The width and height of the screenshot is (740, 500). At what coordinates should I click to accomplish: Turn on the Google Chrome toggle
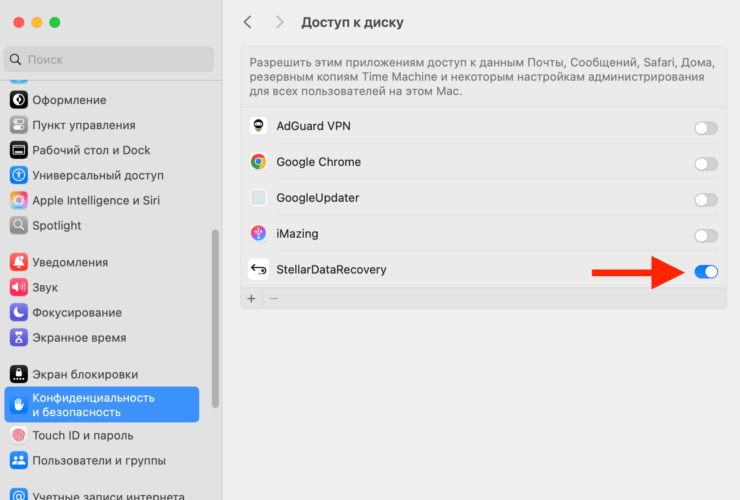point(706,164)
